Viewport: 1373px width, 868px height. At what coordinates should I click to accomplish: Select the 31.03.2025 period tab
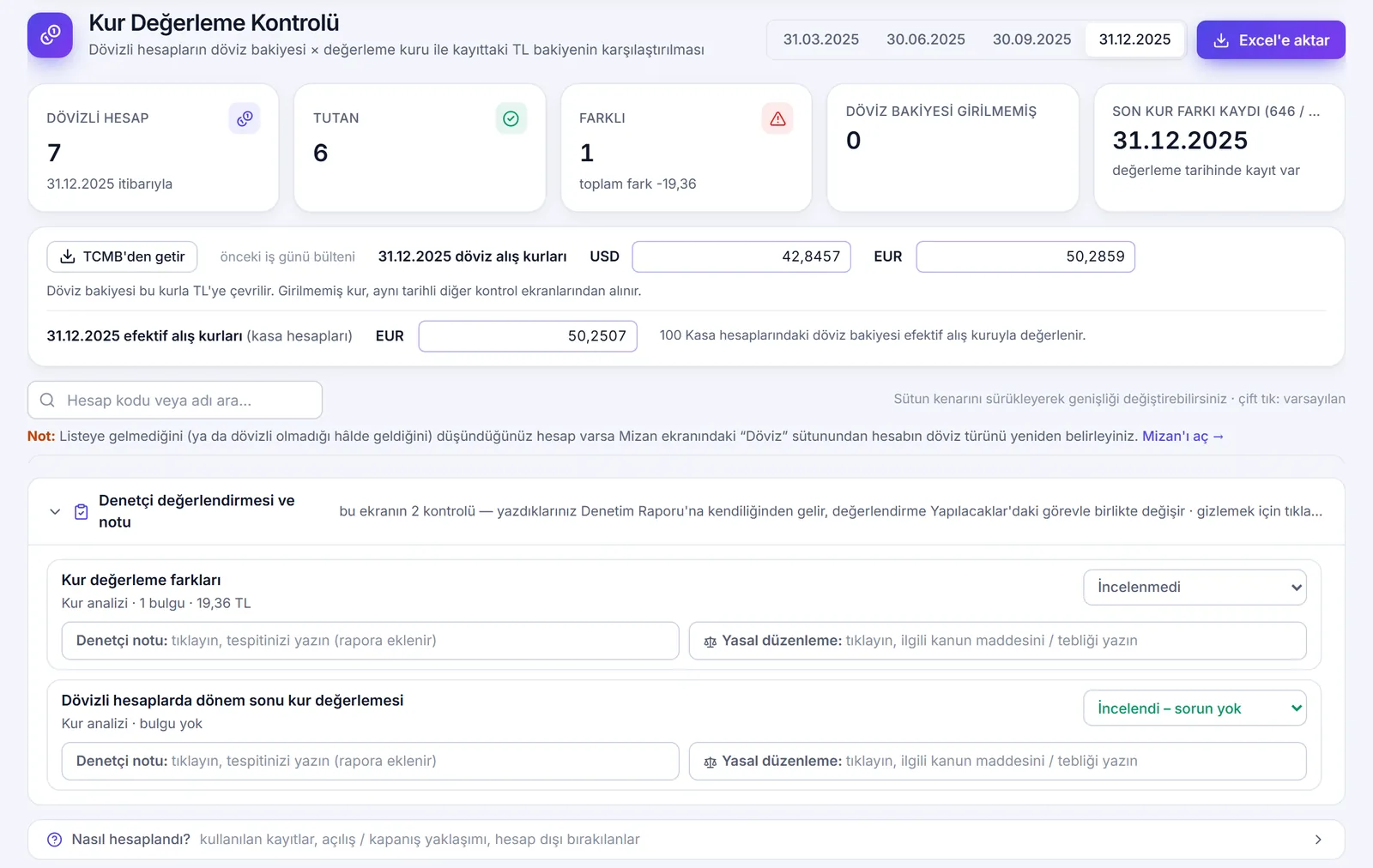(x=820, y=39)
